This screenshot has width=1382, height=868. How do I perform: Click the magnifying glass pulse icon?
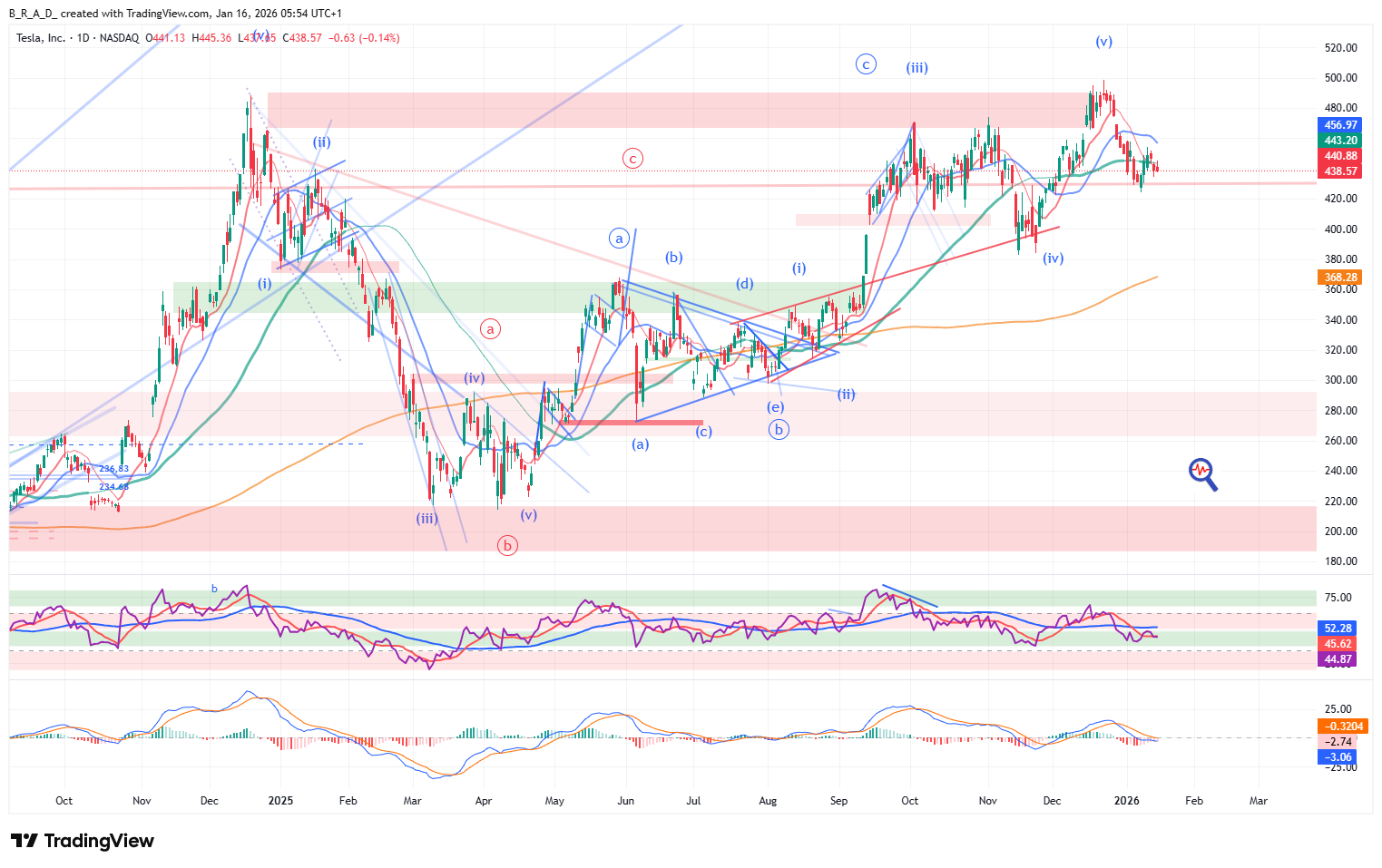(x=1202, y=473)
